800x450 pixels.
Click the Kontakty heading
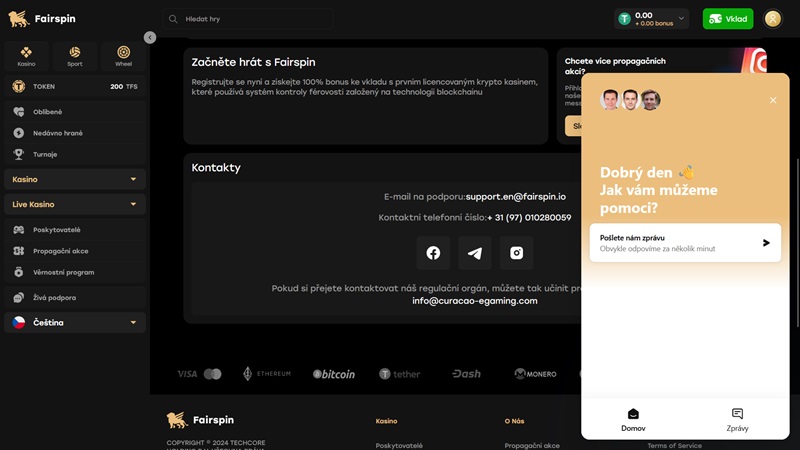click(216, 168)
